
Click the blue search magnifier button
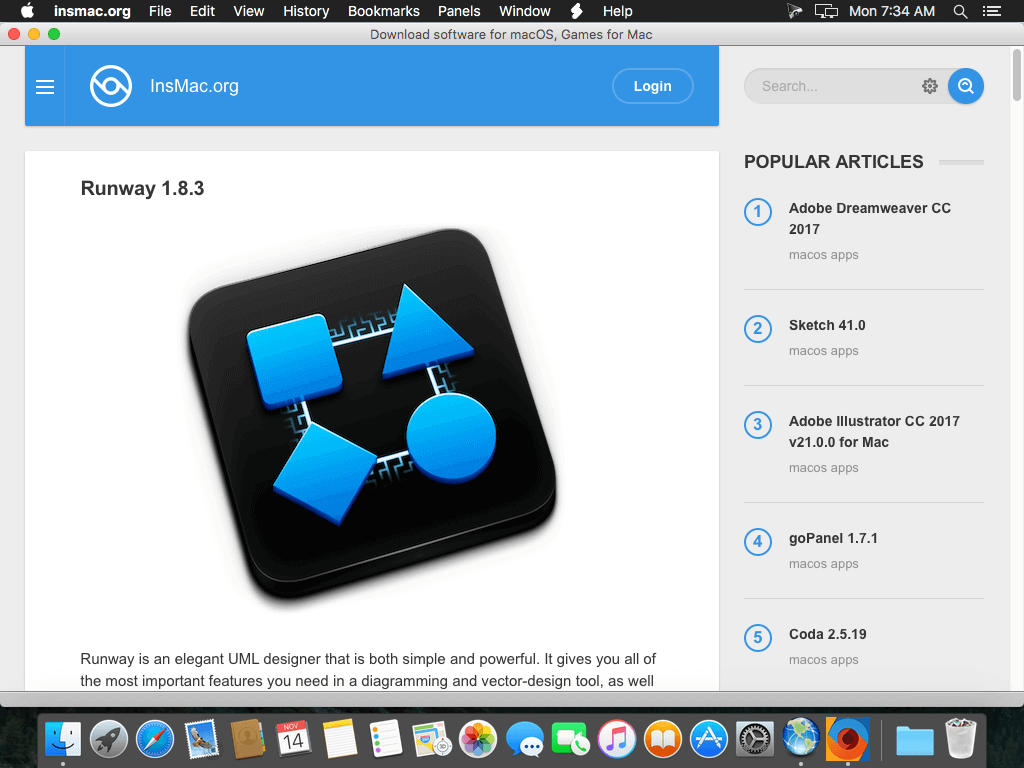tap(965, 86)
